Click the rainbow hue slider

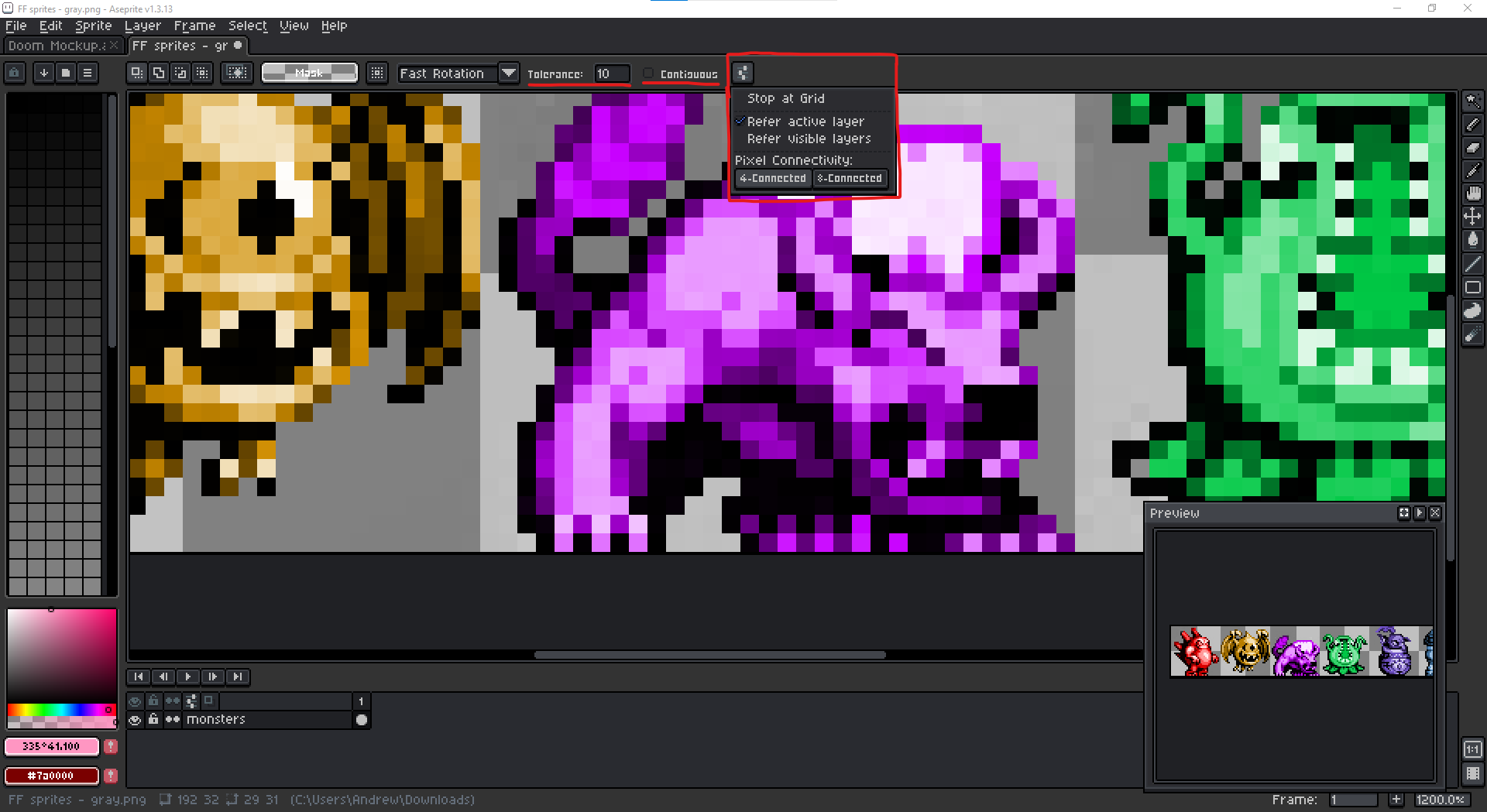pyautogui.click(x=60, y=710)
